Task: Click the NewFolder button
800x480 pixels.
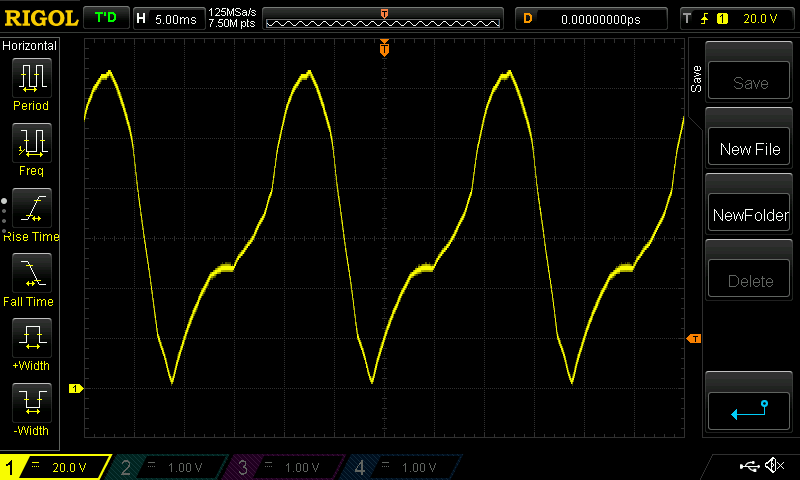Action: [749, 213]
